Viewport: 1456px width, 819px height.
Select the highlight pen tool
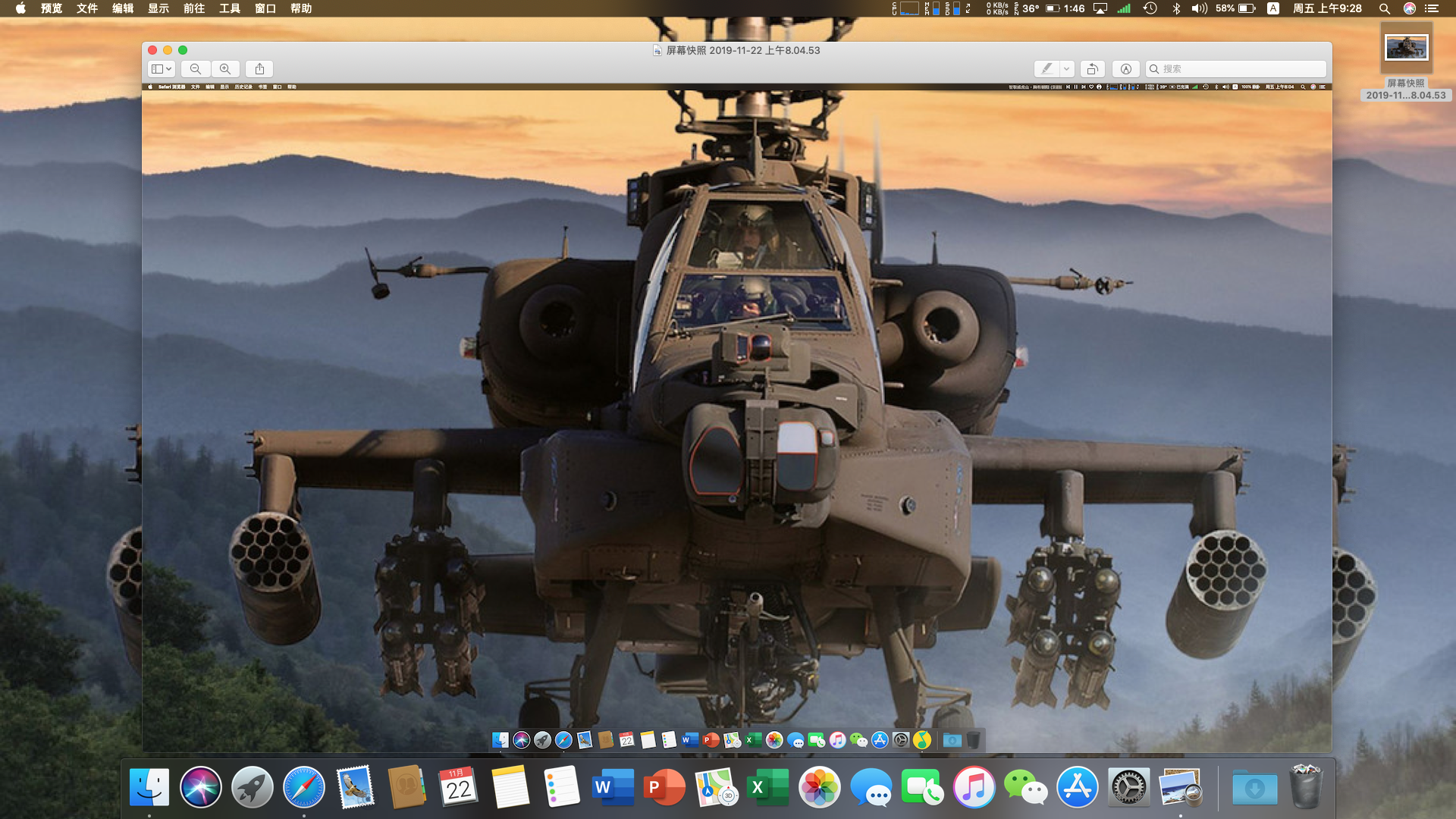click(1046, 69)
